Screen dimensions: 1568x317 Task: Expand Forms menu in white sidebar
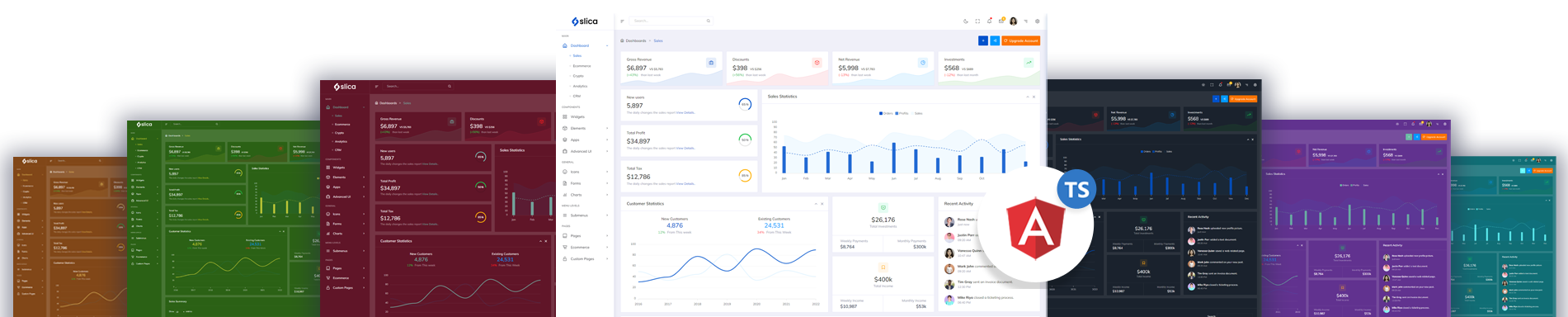tap(586, 183)
